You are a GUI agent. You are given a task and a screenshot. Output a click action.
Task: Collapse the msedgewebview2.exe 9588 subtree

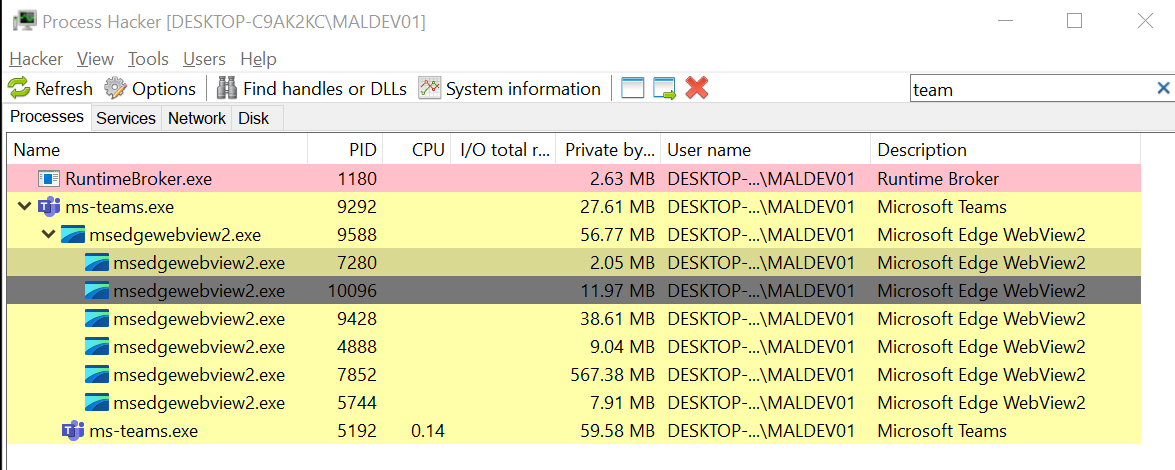pyautogui.click(x=48, y=235)
